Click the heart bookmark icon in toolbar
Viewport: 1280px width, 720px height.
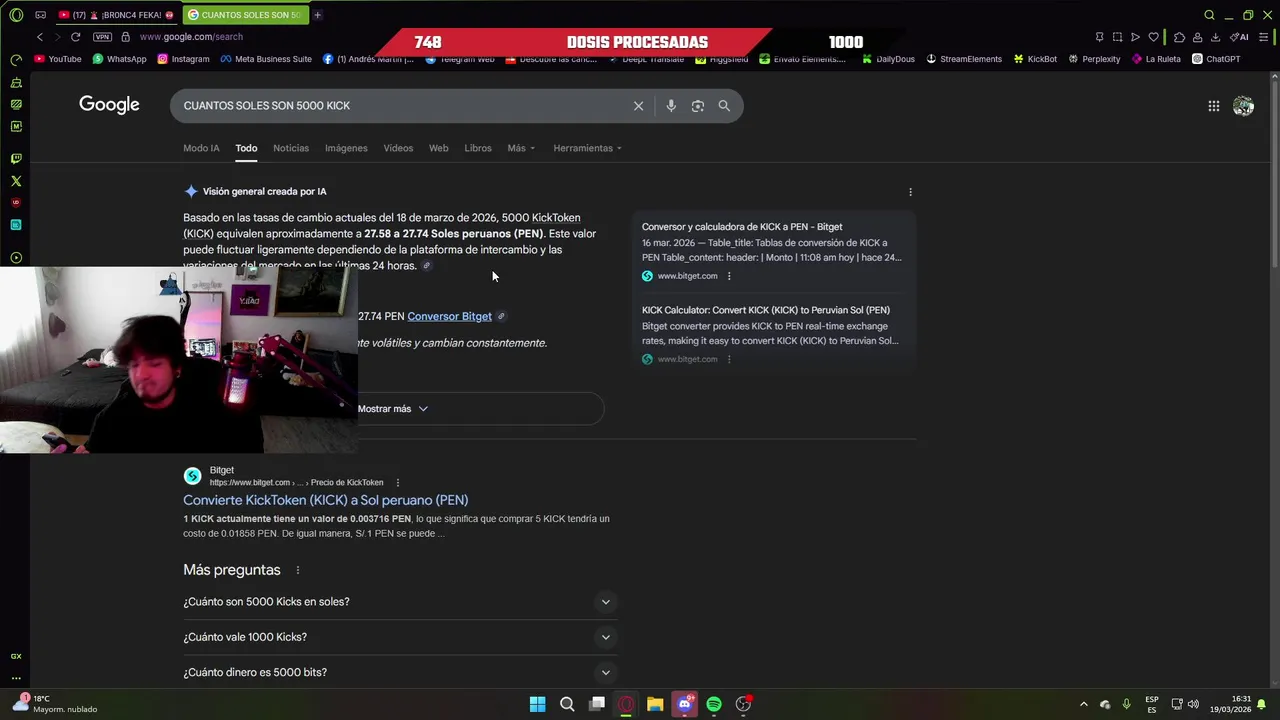coord(1153,37)
